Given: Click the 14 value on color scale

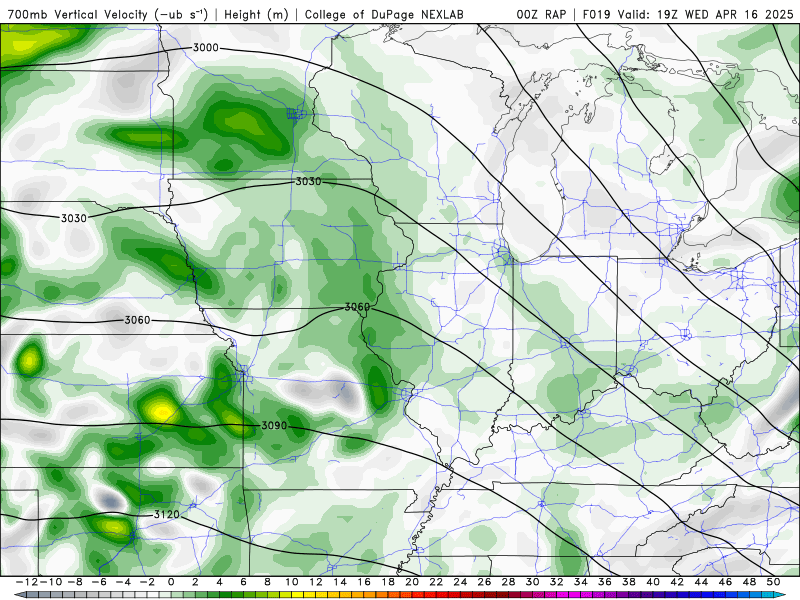Looking at the screenshot, I should [340, 582].
